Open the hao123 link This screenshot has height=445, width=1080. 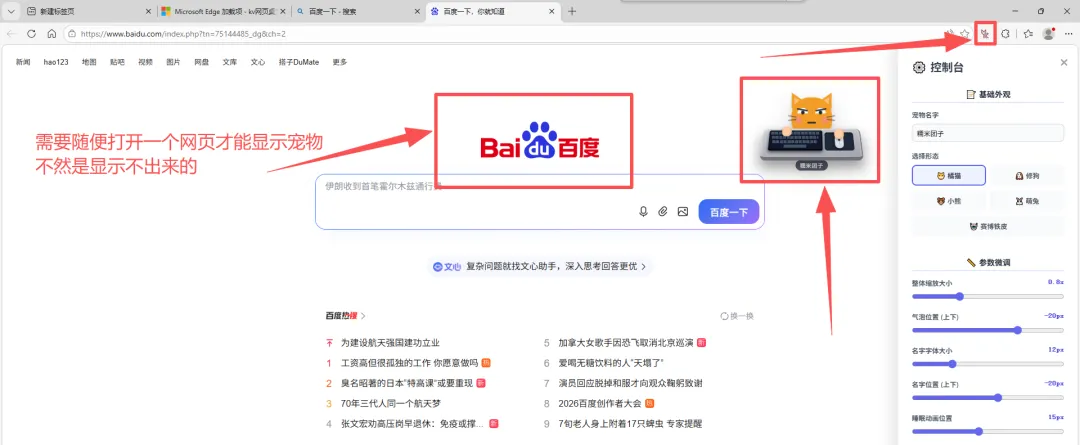pyautogui.click(x=56, y=62)
